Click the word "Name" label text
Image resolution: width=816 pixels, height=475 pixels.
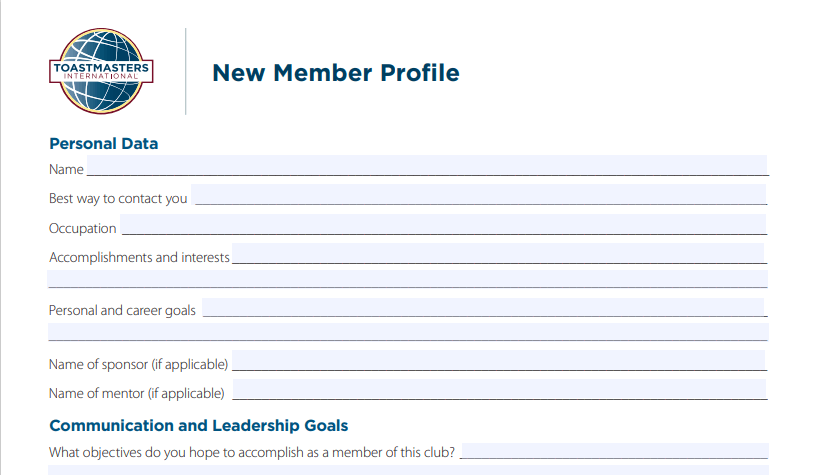pos(66,170)
